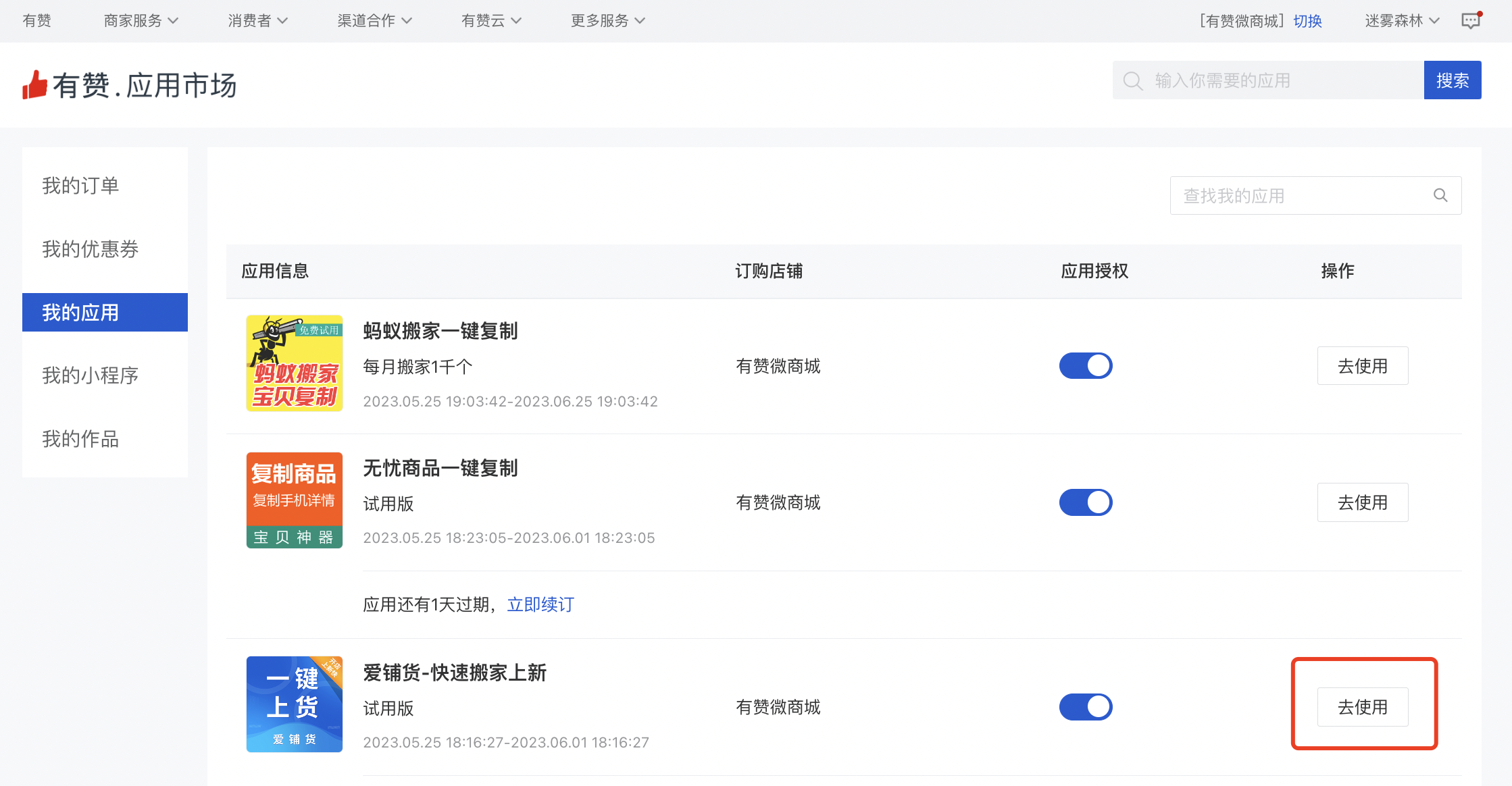Click date range 2023.05.25 18:16:27-2023.06.01 18:16:27
Viewport: 1512px width, 786px height.
[506, 743]
